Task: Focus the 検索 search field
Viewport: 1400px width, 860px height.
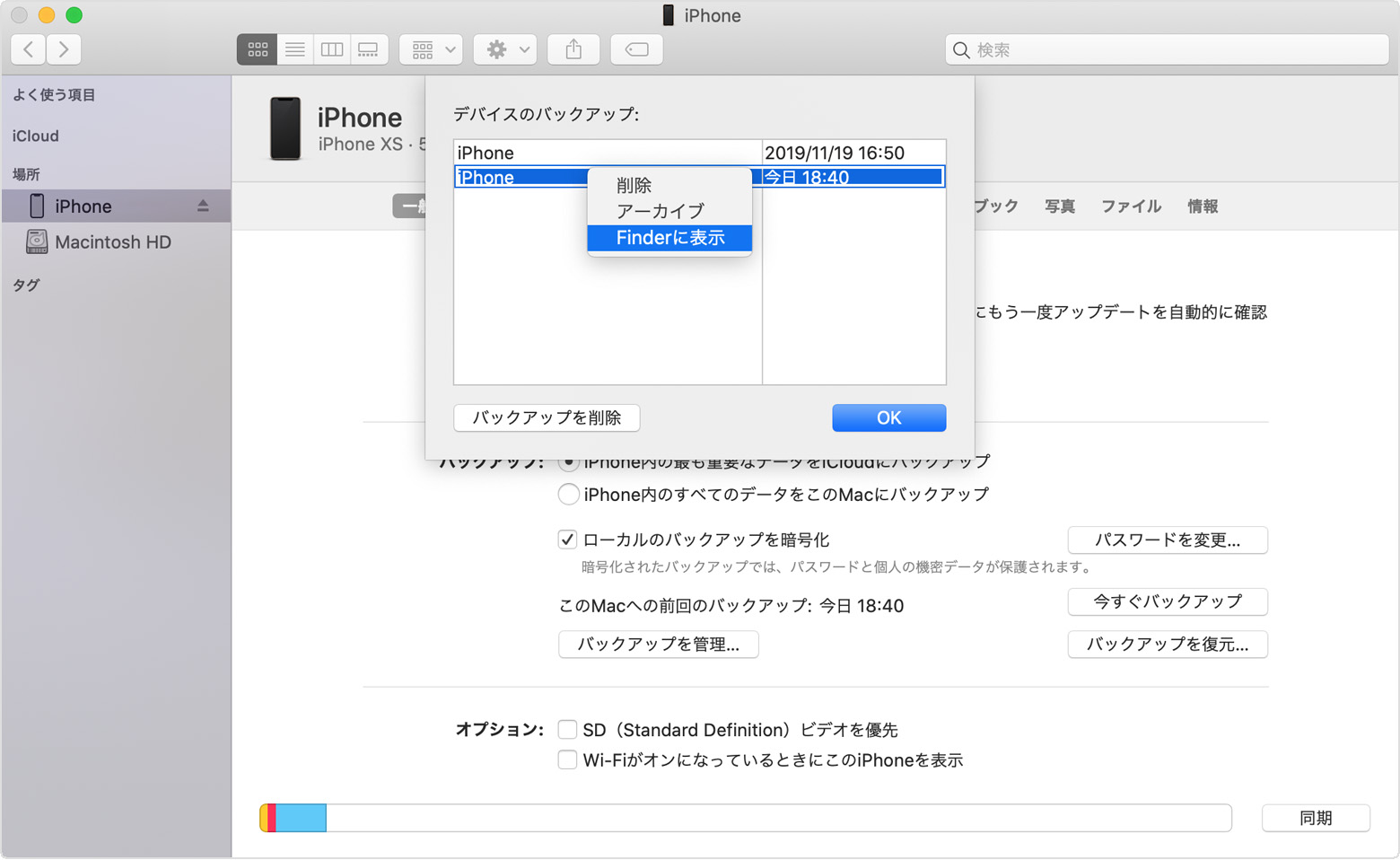Action: click(x=1167, y=50)
